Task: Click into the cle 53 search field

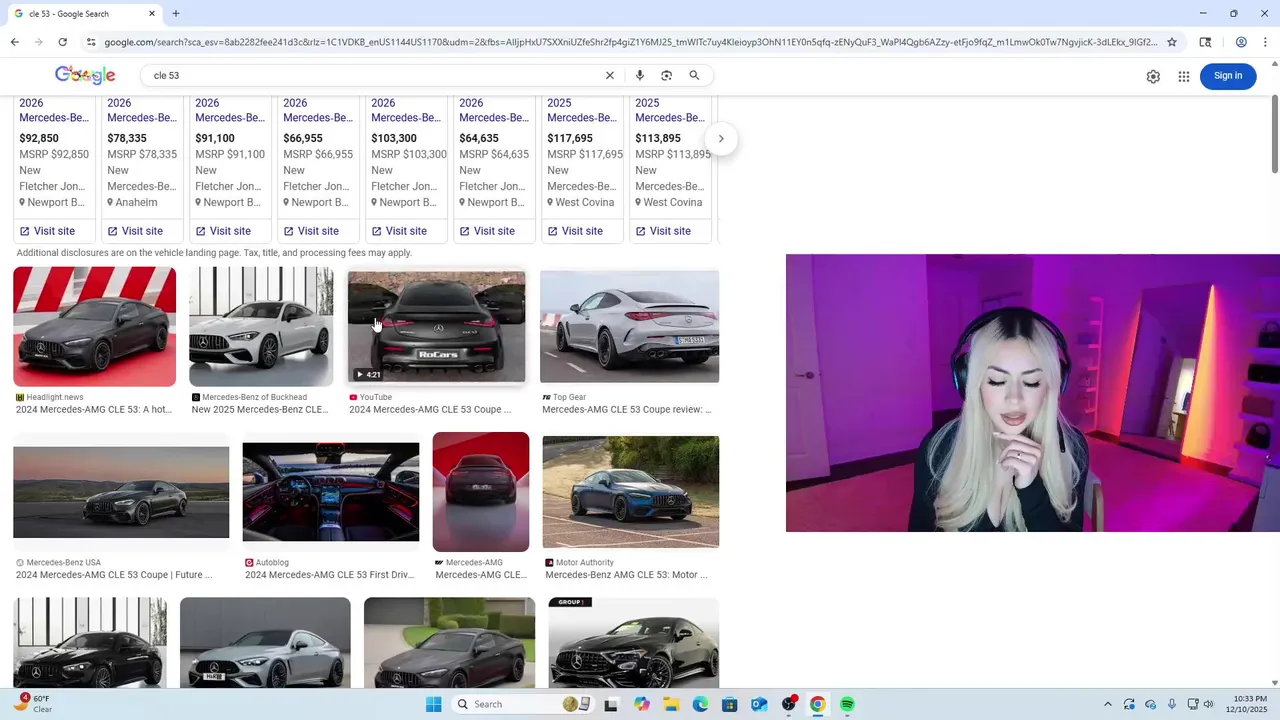Action: [x=370, y=76]
